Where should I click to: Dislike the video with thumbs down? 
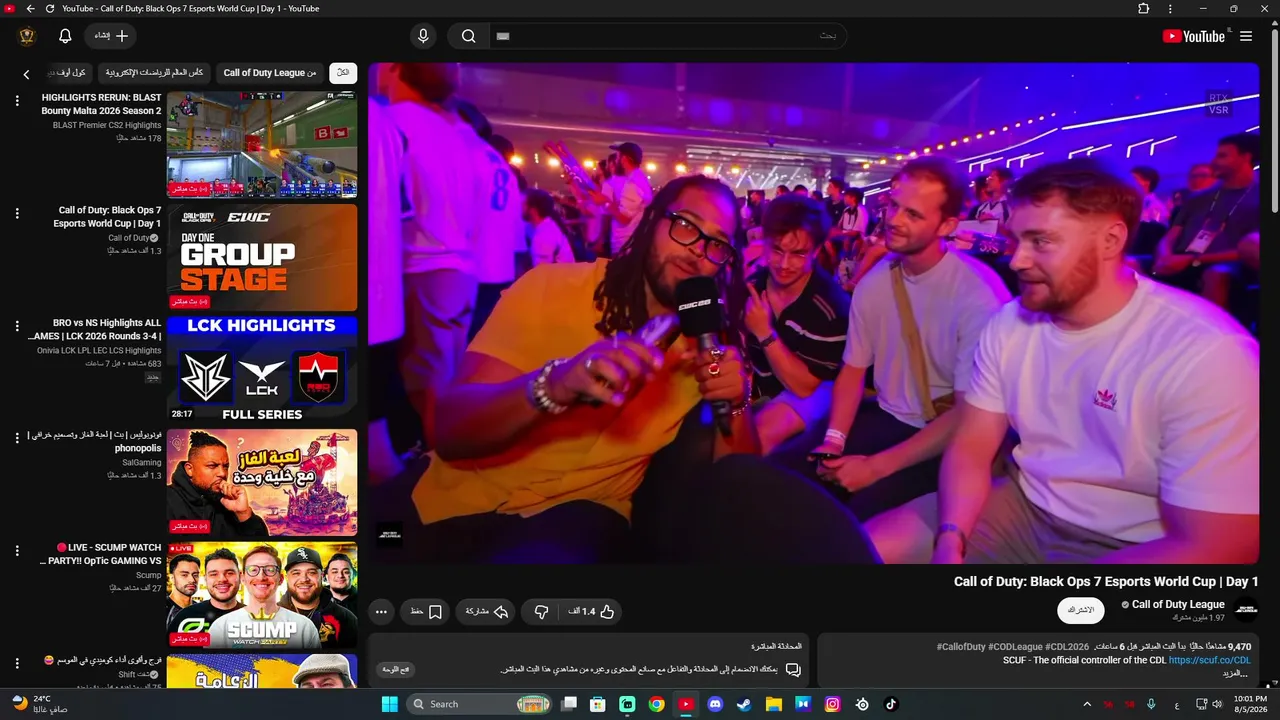tap(541, 611)
